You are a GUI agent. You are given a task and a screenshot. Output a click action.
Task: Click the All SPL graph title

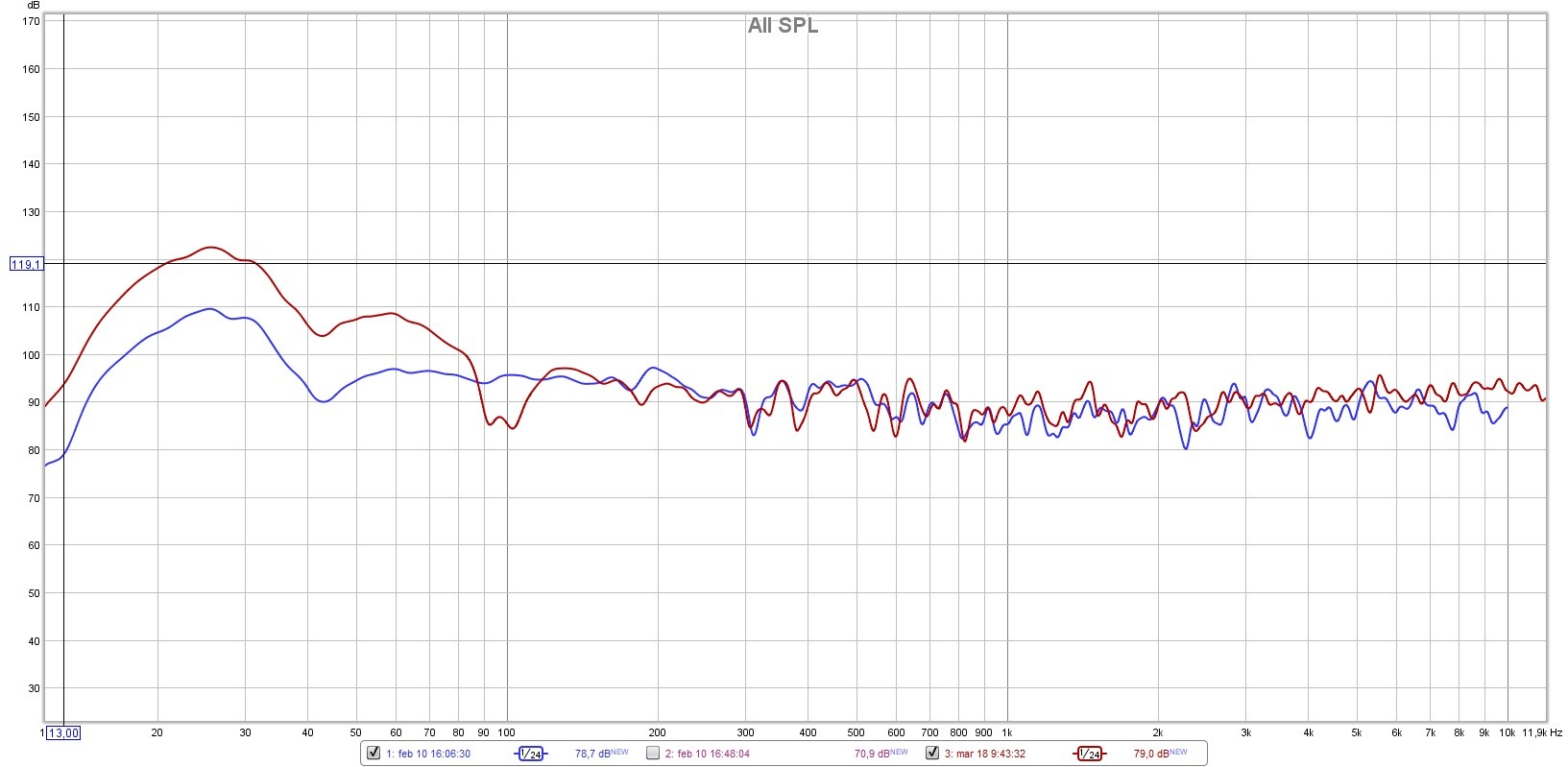[x=784, y=26]
